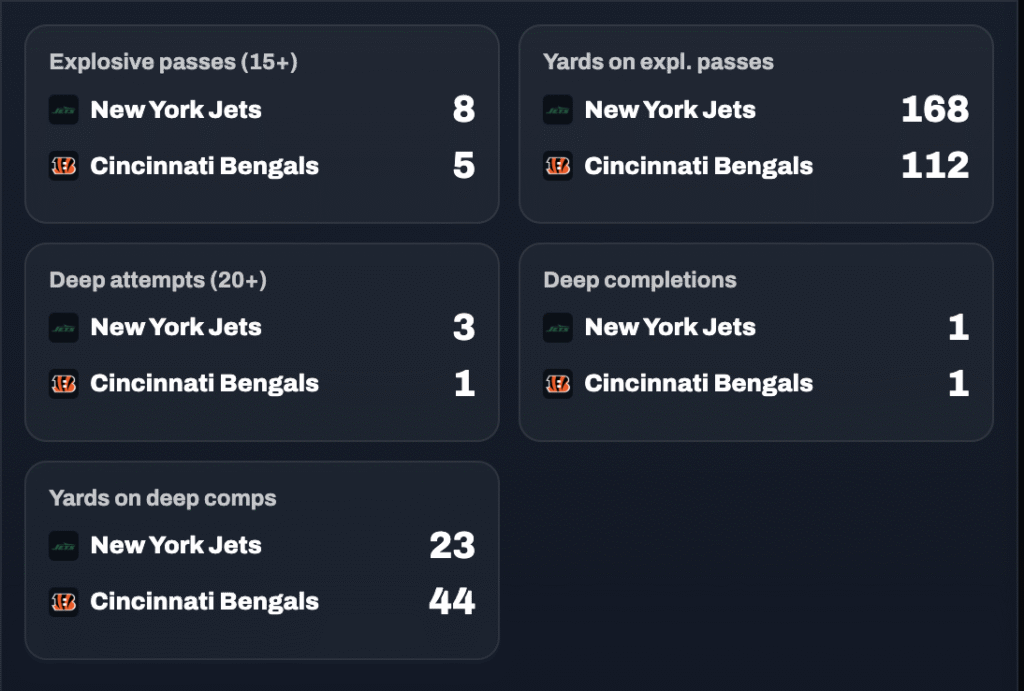The width and height of the screenshot is (1024, 691).
Task: Click Bengals logo in Yards on expl. passes
Action: pyautogui.click(x=558, y=166)
